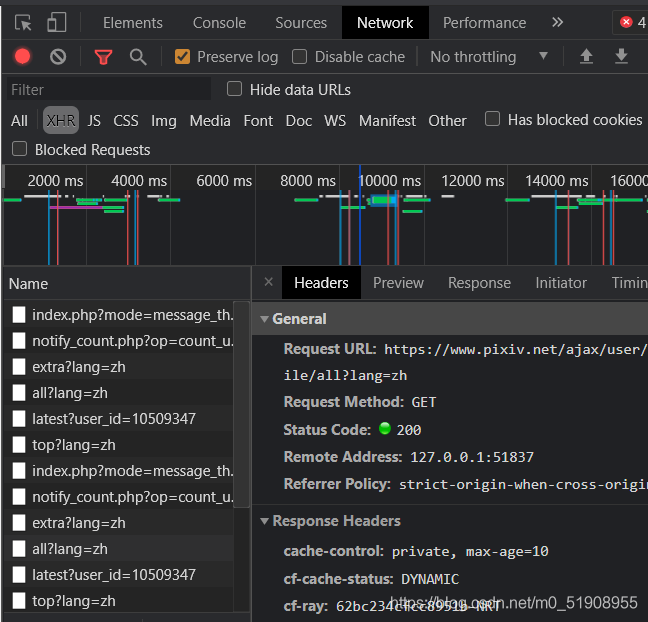The width and height of the screenshot is (648, 622).
Task: Show more DevTools tabs chevron
Action: (557, 22)
